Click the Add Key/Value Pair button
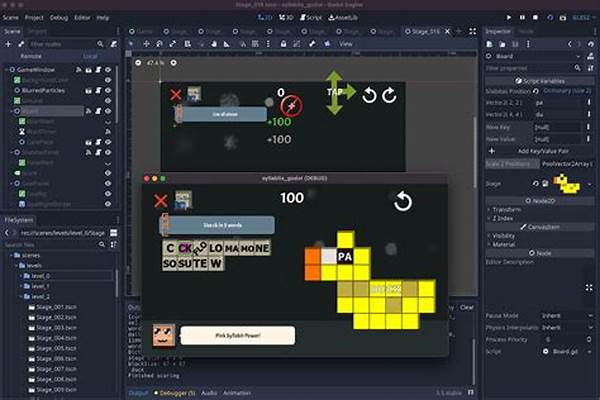This screenshot has height=400, width=600. 540,148
